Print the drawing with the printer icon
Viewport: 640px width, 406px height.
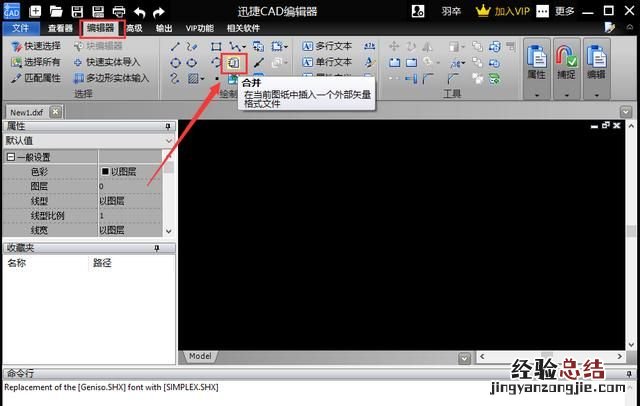(119, 11)
